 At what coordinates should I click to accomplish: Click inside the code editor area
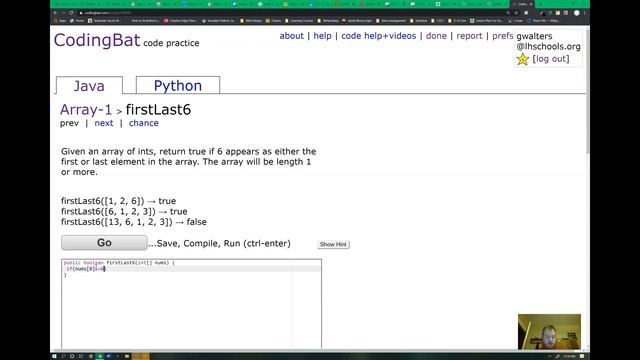pyautogui.click(x=191, y=304)
